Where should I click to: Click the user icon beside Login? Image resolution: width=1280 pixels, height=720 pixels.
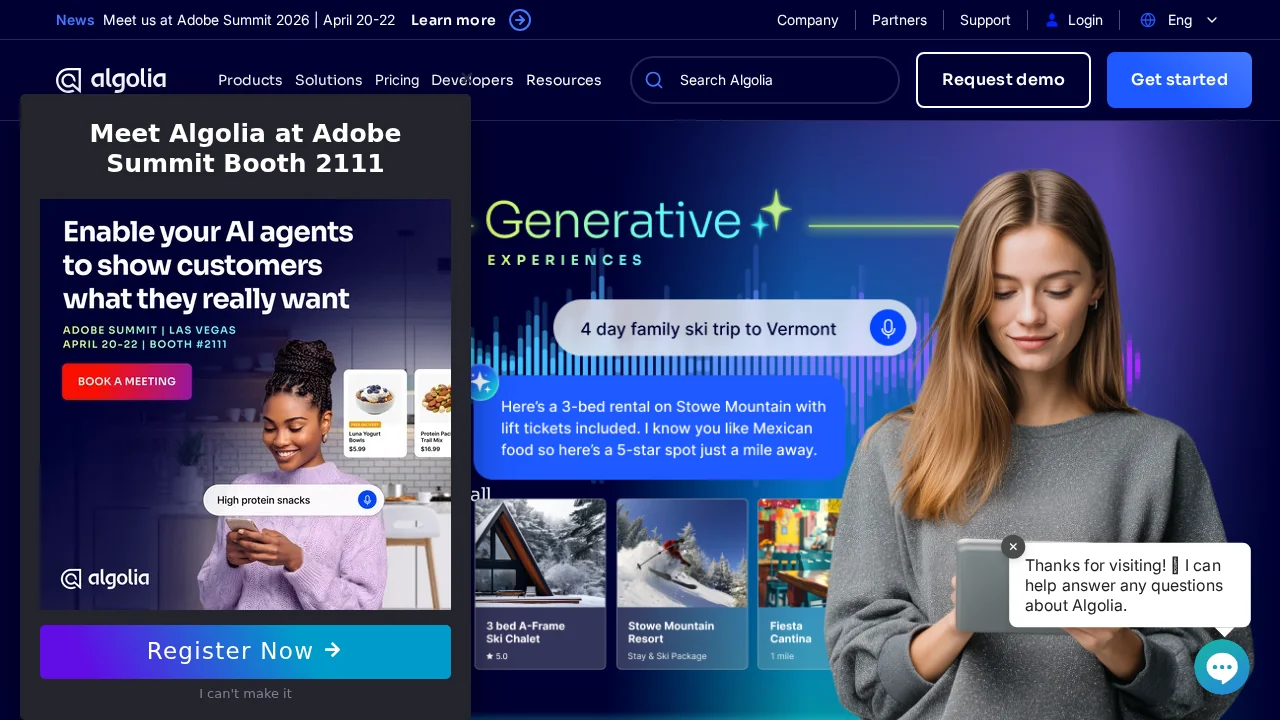(x=1051, y=20)
